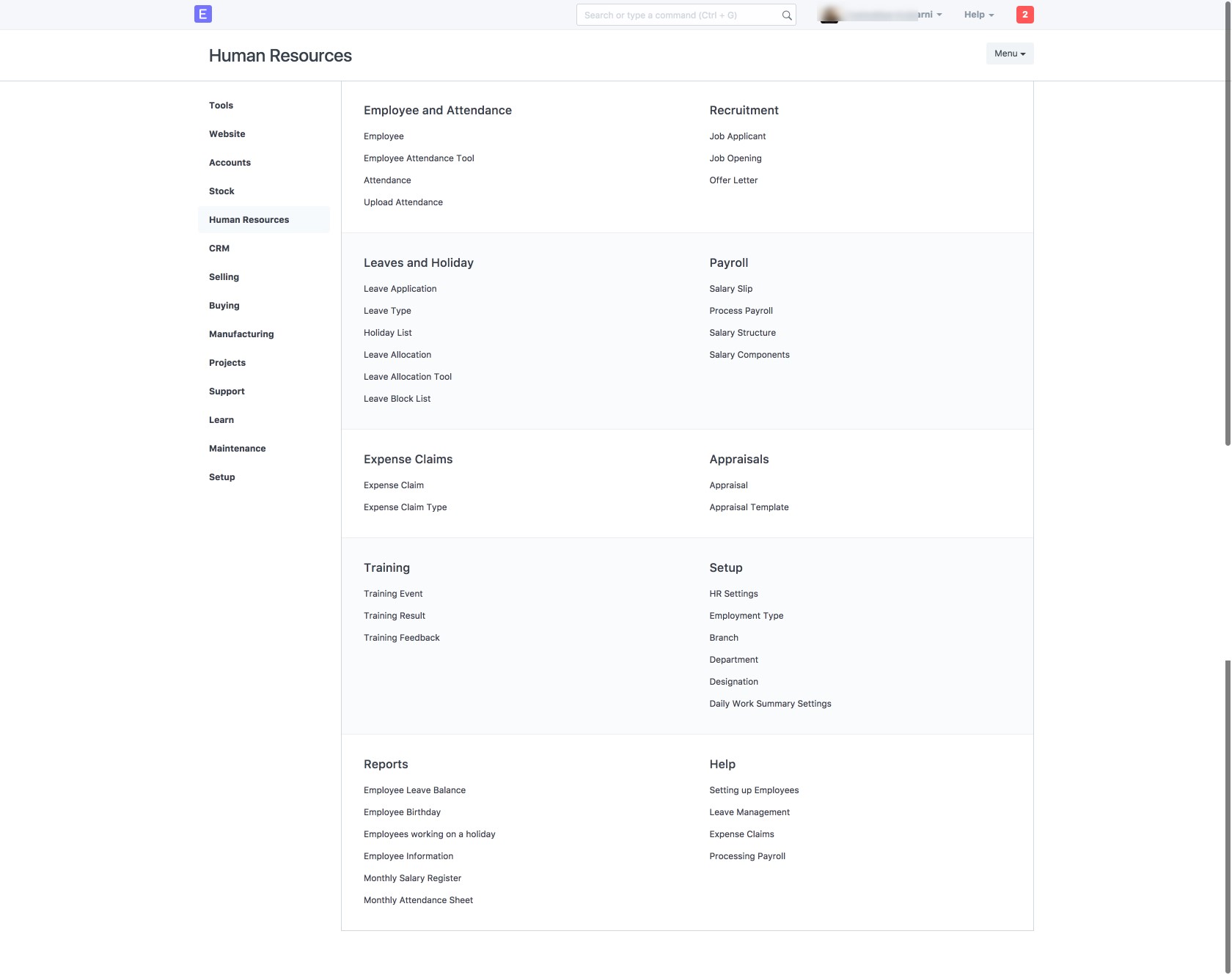This screenshot has height=975, width=1232.
Task: Open Manufacturing module from sidebar
Action: [x=241, y=334]
